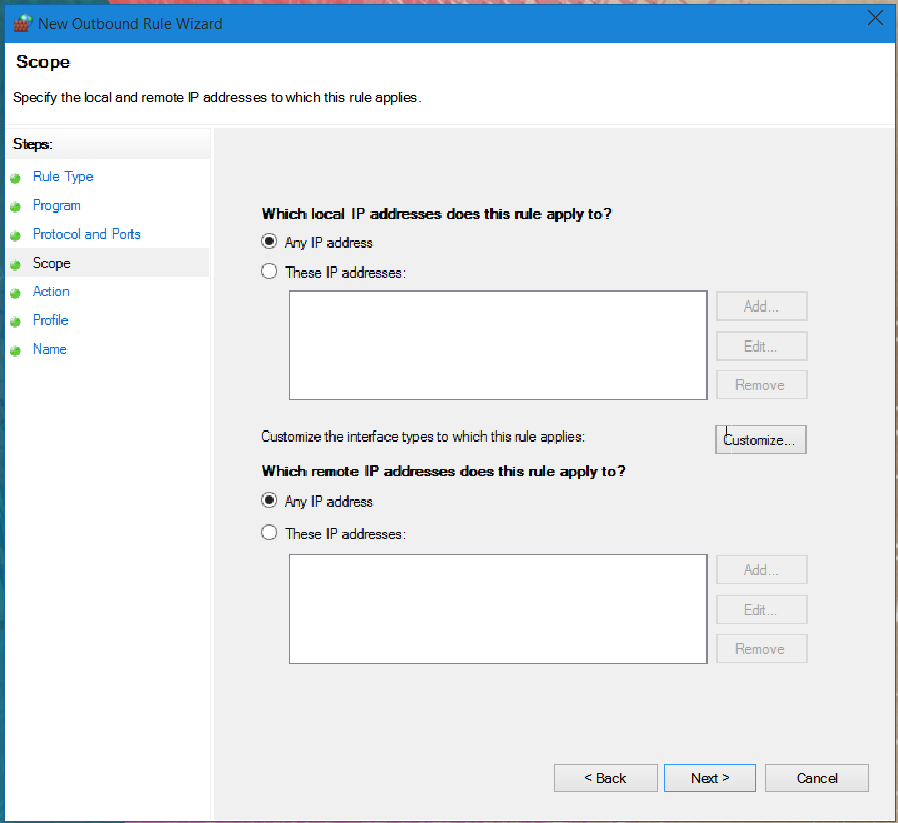Click Next to continue wizard
898x823 pixels.
pyautogui.click(x=710, y=778)
